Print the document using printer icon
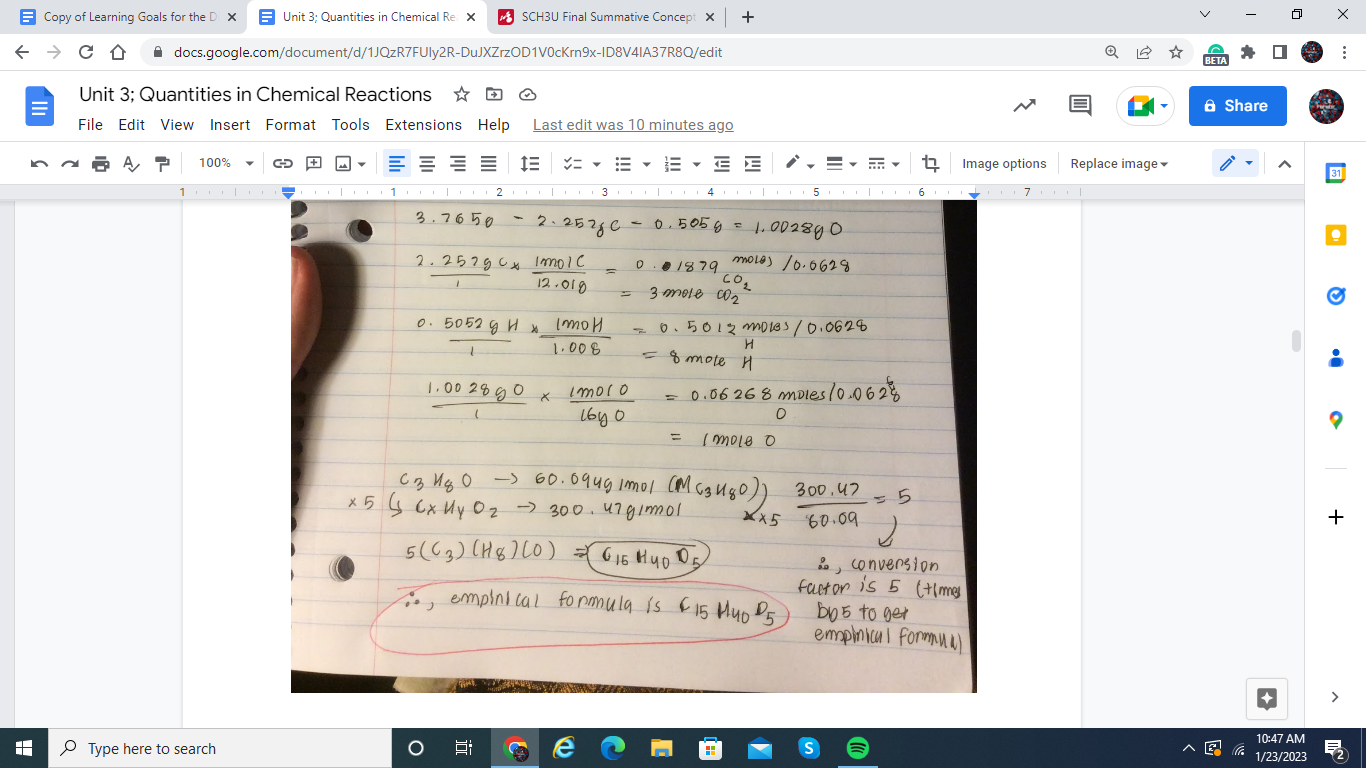Viewport: 1366px width, 768px height. [100, 163]
